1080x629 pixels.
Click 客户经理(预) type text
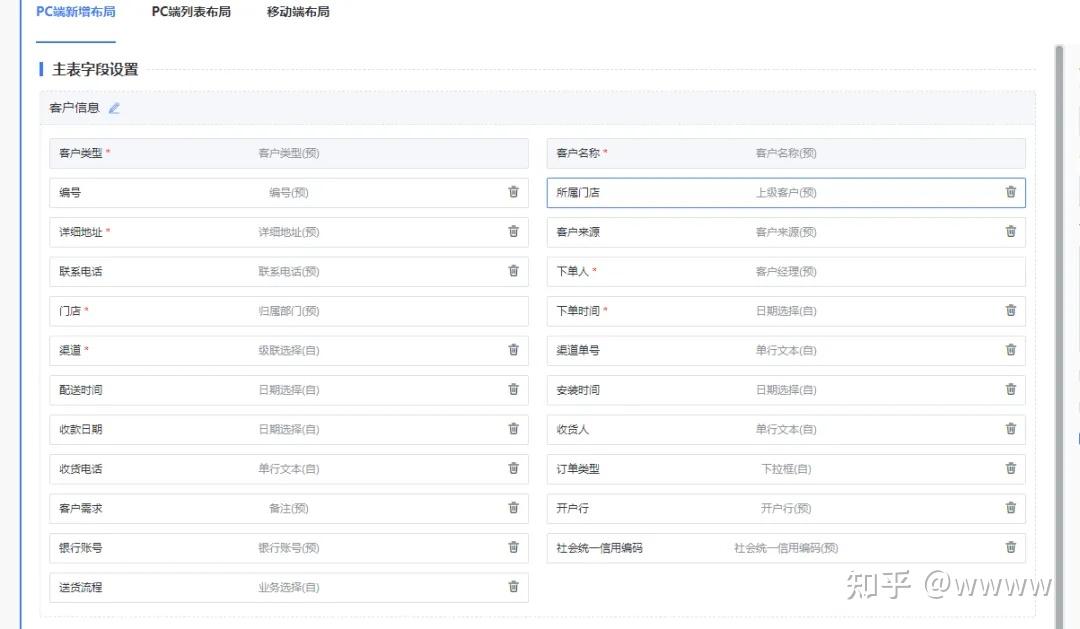point(786,271)
